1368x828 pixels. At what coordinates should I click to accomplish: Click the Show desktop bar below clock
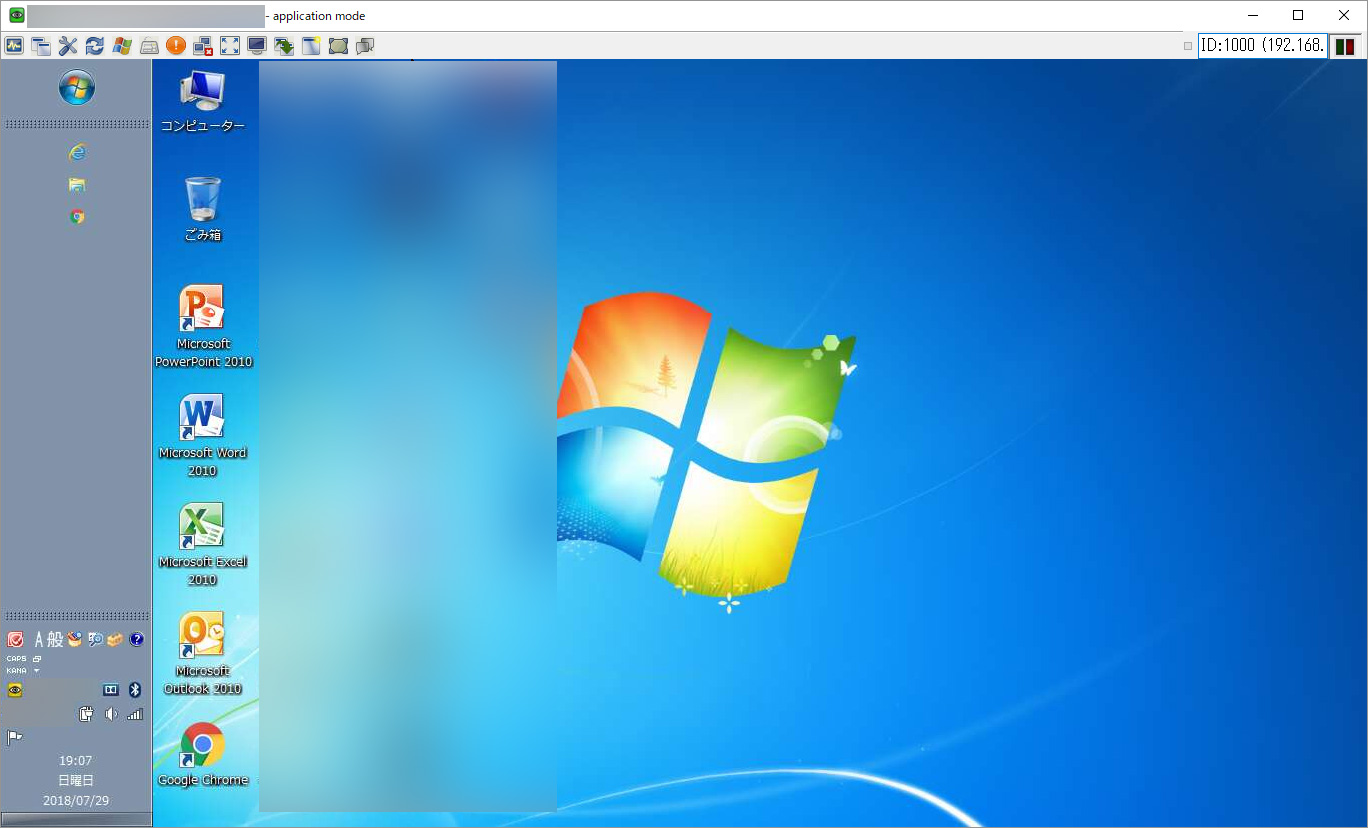tap(76, 819)
